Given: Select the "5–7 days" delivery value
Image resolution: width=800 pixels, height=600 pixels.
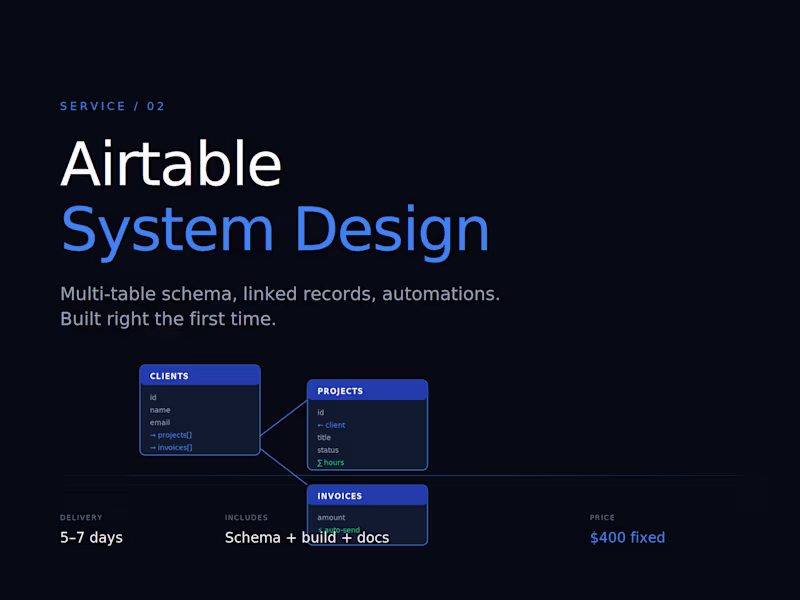Looking at the screenshot, I should coord(91,537).
